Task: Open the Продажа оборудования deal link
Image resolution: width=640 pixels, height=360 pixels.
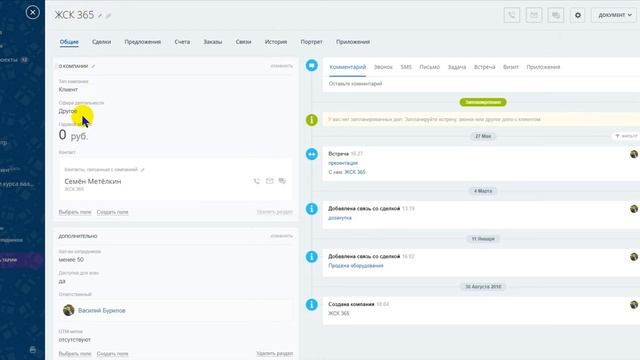Action: [x=356, y=266]
